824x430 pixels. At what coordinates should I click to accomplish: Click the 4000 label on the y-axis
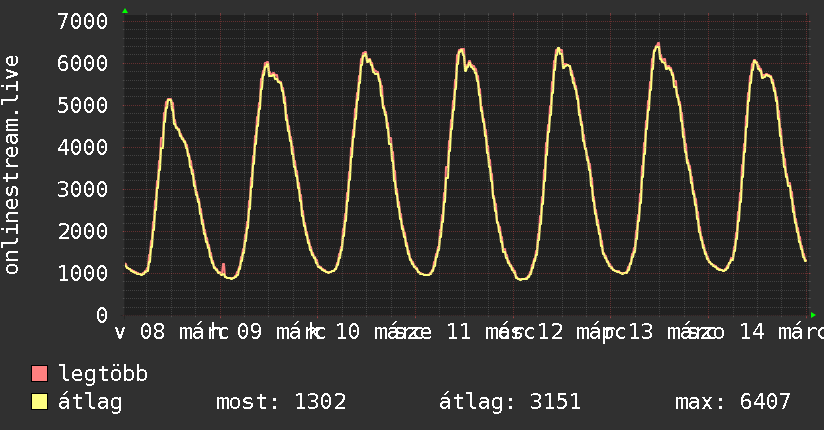pyautogui.click(x=83, y=147)
